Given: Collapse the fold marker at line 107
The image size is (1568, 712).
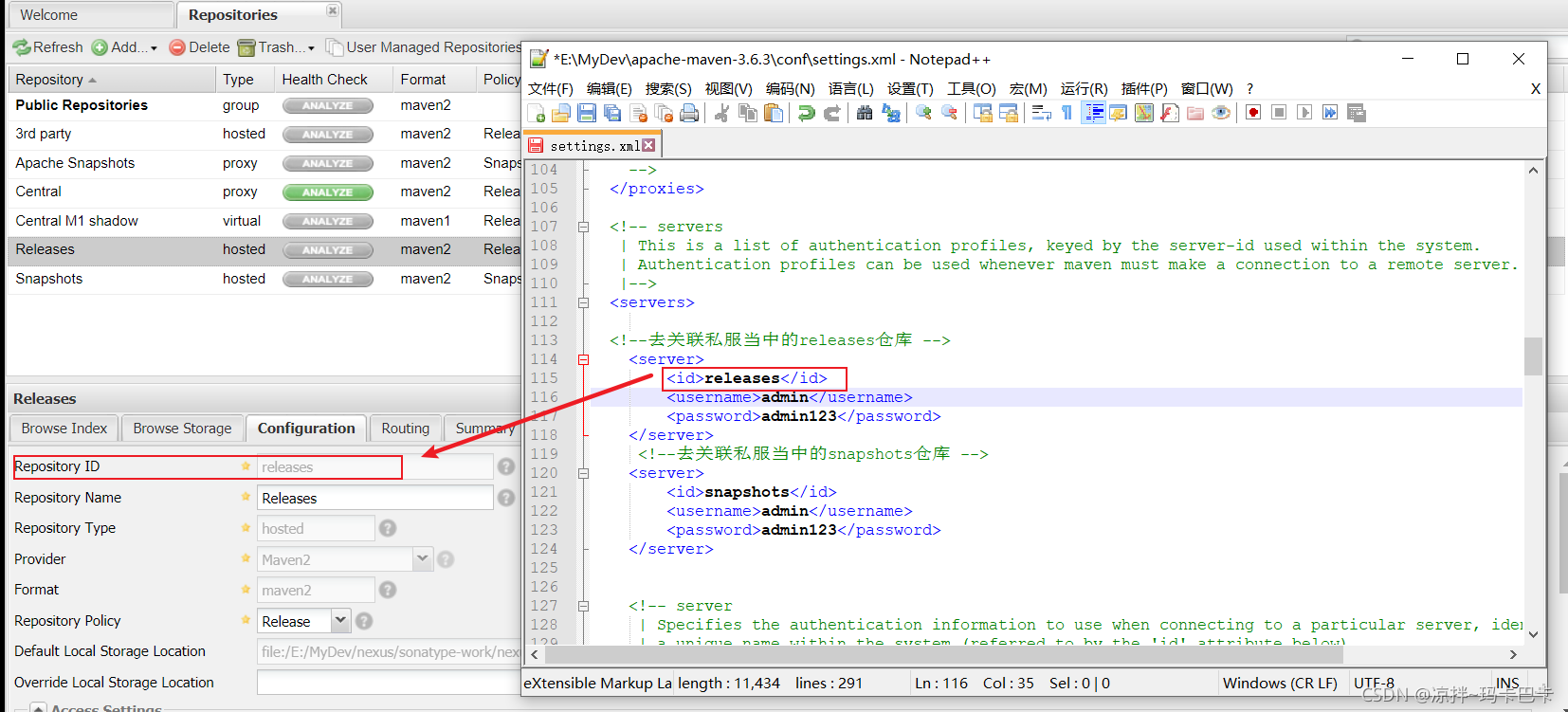Looking at the screenshot, I should click(x=584, y=227).
